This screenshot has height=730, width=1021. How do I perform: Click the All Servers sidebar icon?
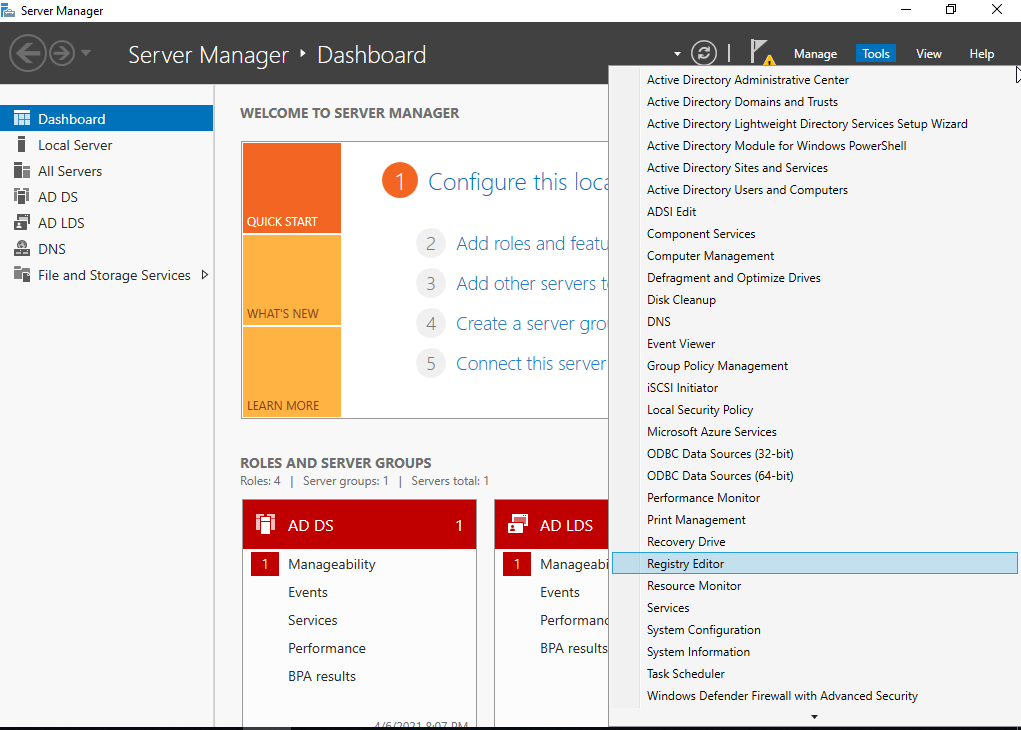[21, 171]
